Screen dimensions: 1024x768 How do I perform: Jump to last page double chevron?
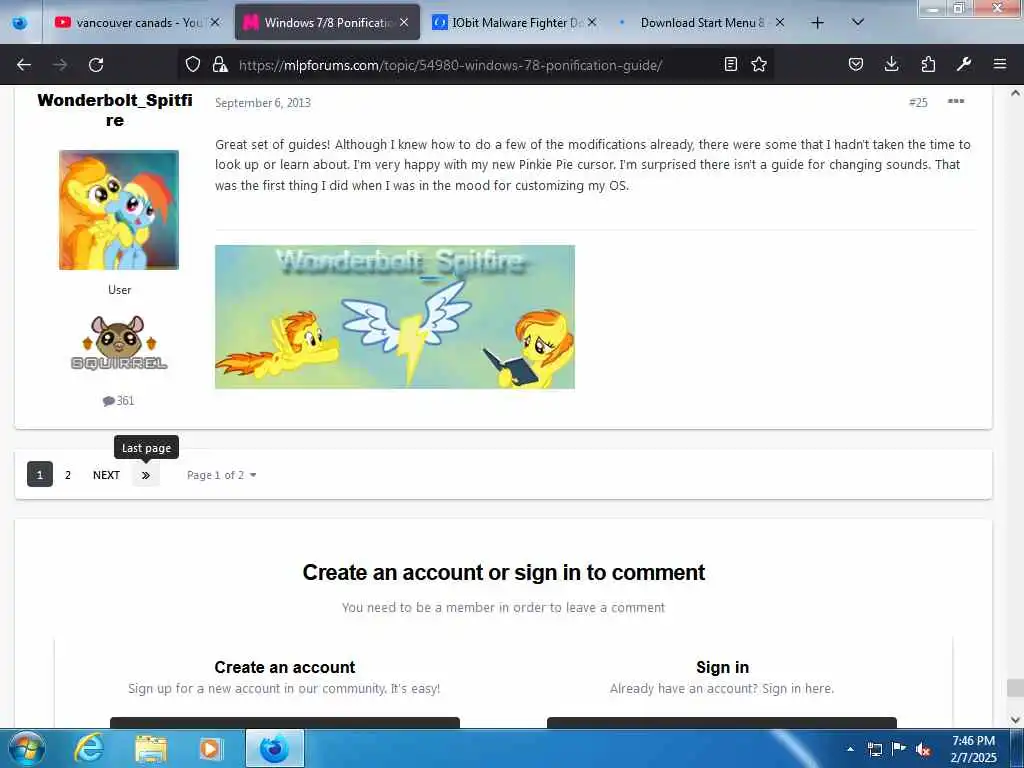point(146,475)
